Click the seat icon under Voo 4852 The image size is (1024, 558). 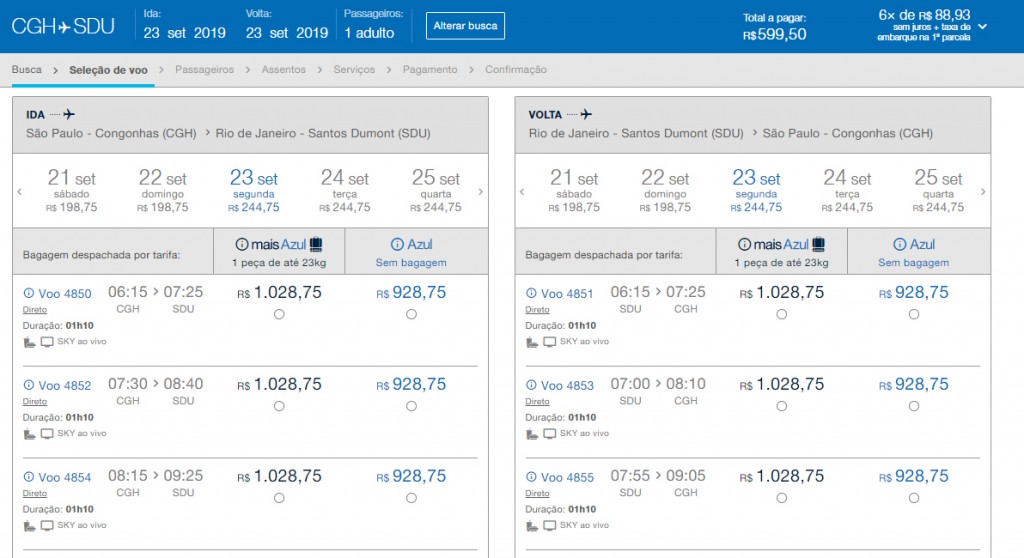[29, 434]
